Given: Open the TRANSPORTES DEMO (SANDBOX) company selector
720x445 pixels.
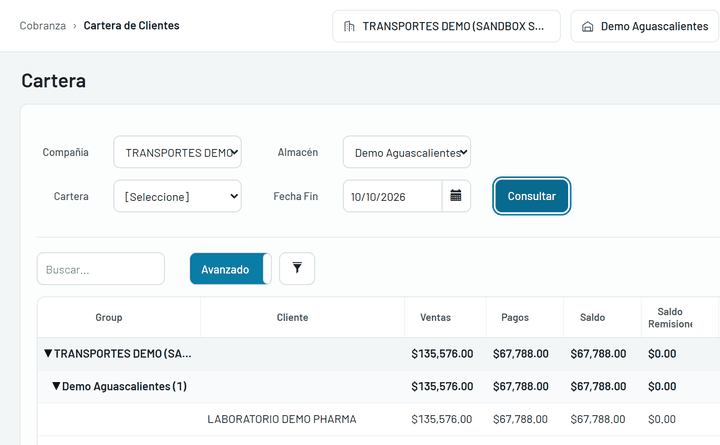Looking at the screenshot, I should (446, 26).
